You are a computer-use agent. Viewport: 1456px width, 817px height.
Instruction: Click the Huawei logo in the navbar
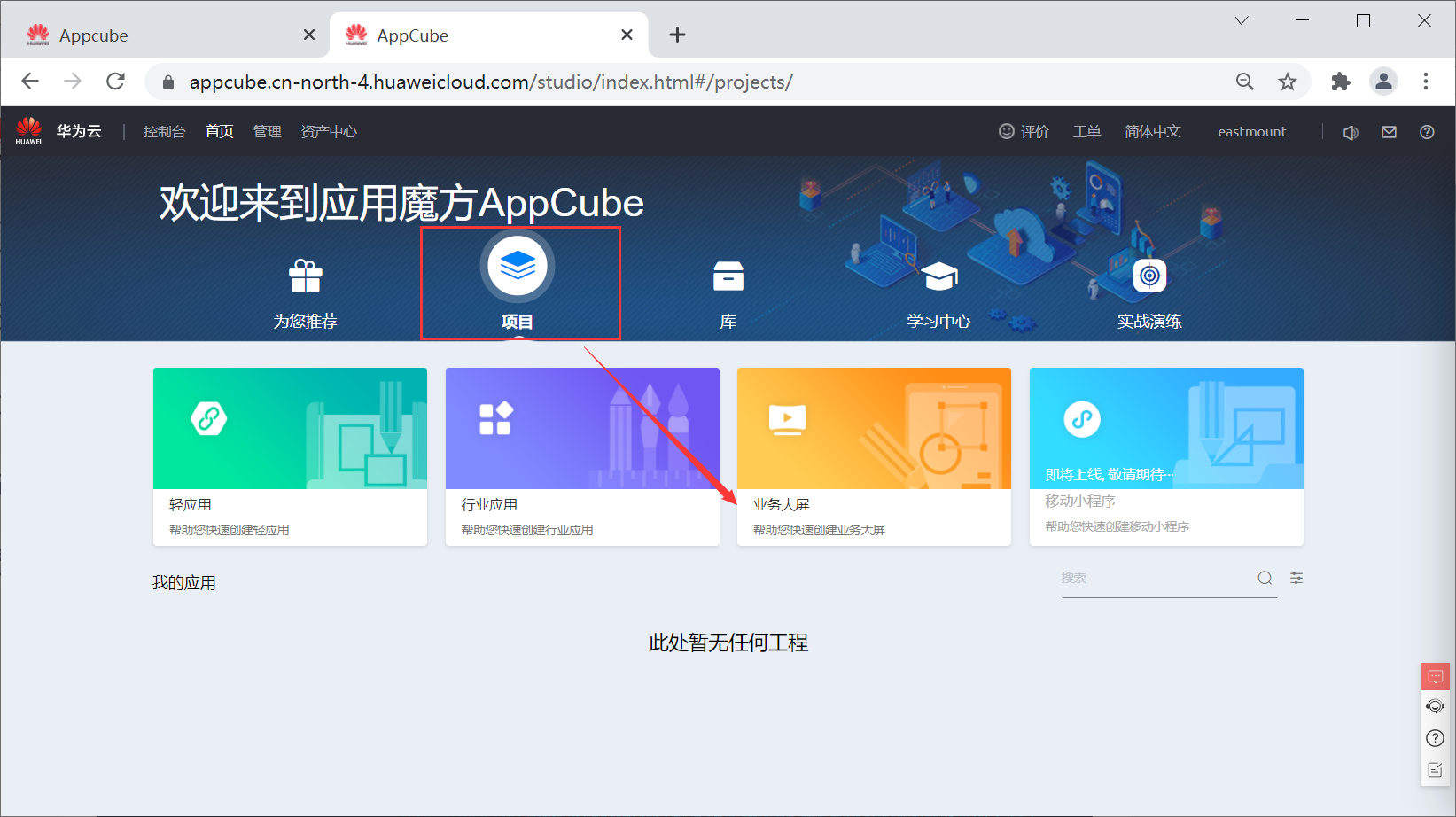coord(28,131)
